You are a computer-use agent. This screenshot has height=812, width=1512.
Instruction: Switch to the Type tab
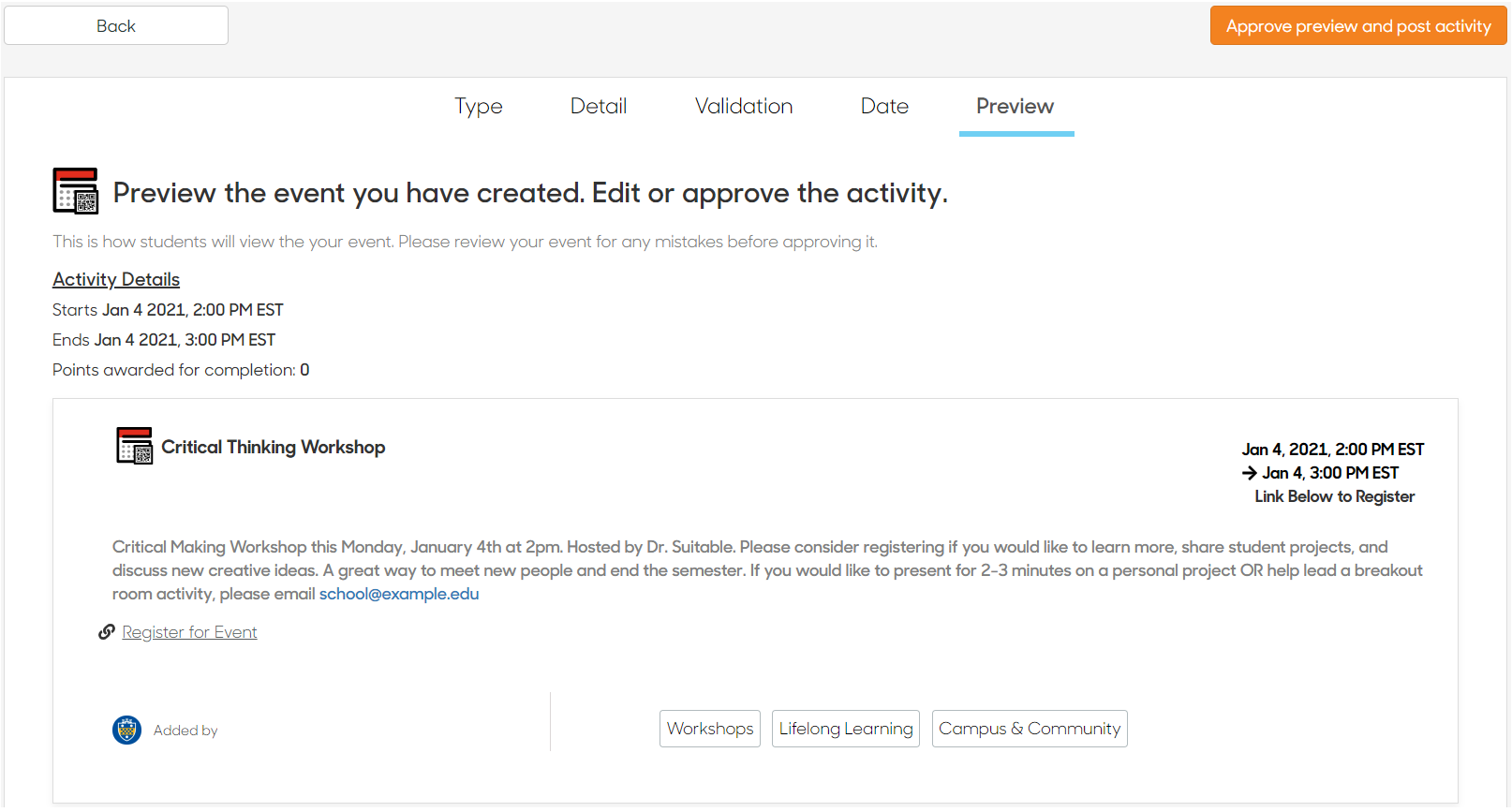click(x=479, y=106)
